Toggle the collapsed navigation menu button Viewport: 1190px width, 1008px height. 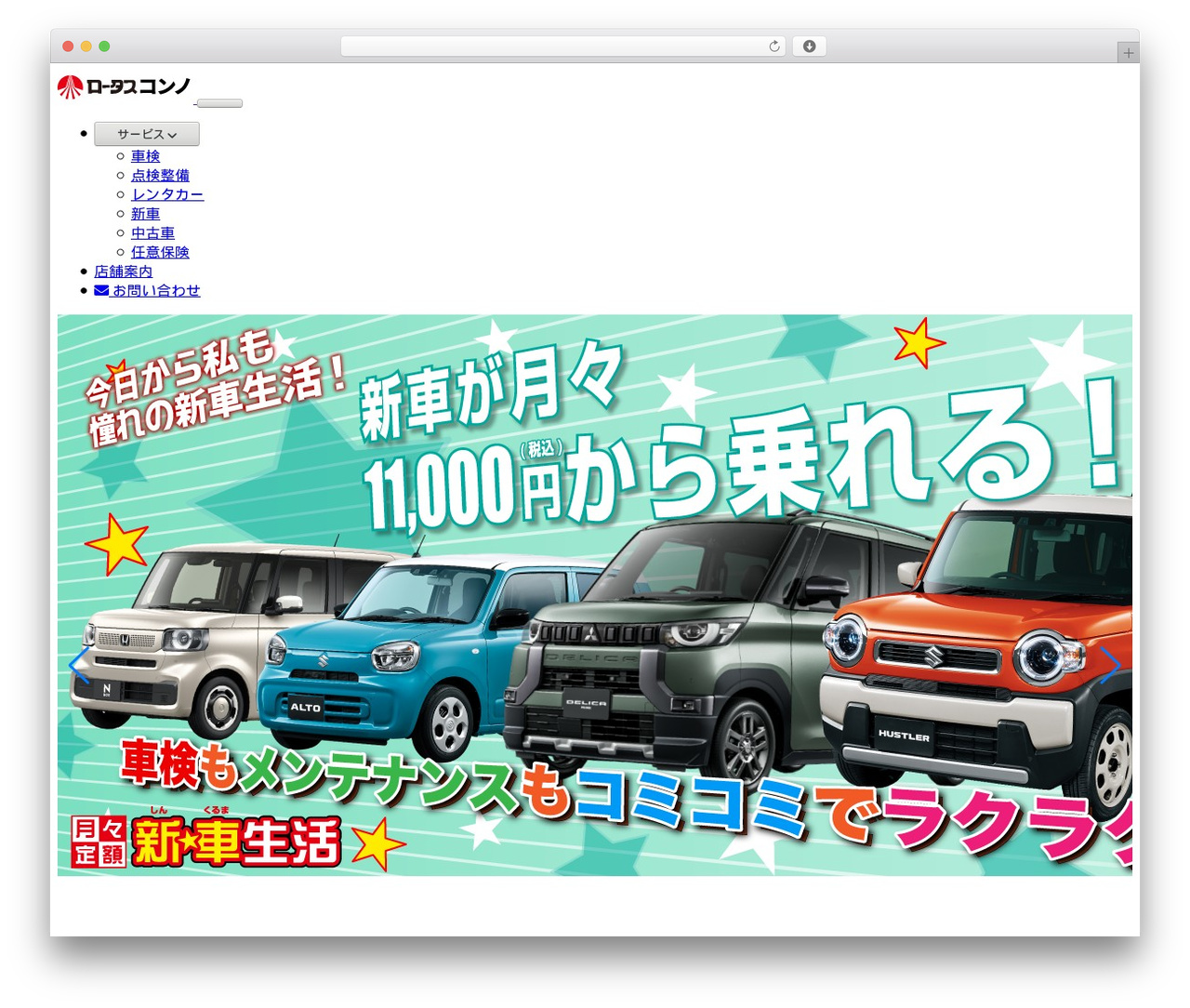[220, 103]
